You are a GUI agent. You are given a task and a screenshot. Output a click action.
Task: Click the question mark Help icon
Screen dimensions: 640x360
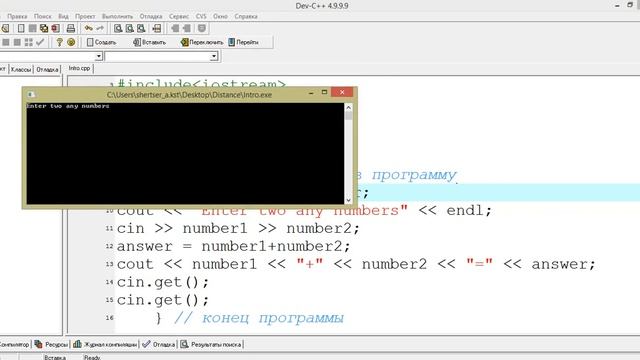59,42
